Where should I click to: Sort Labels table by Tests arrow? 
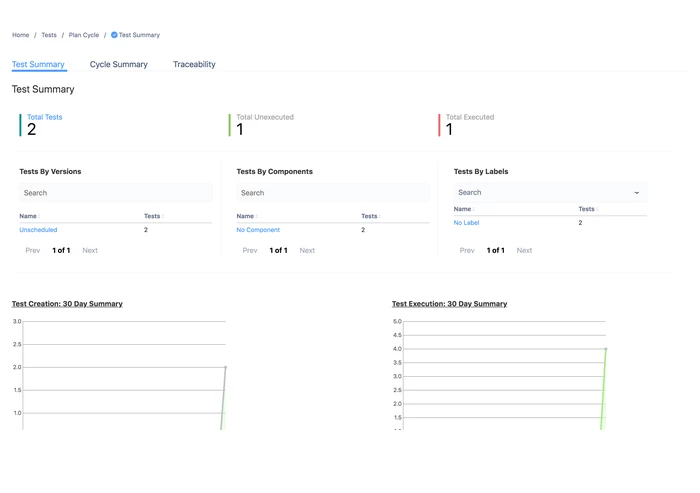597,210
